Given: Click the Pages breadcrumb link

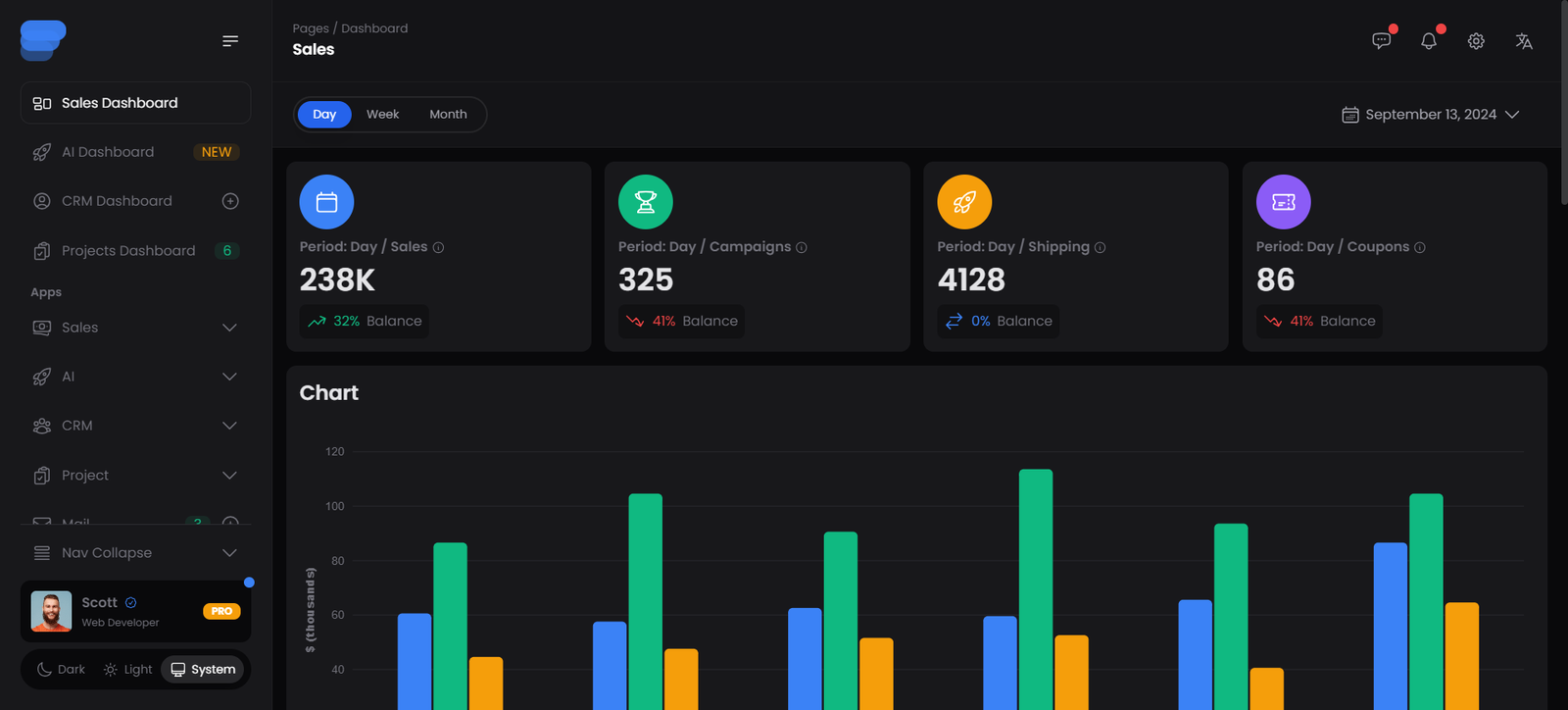Looking at the screenshot, I should (x=311, y=28).
